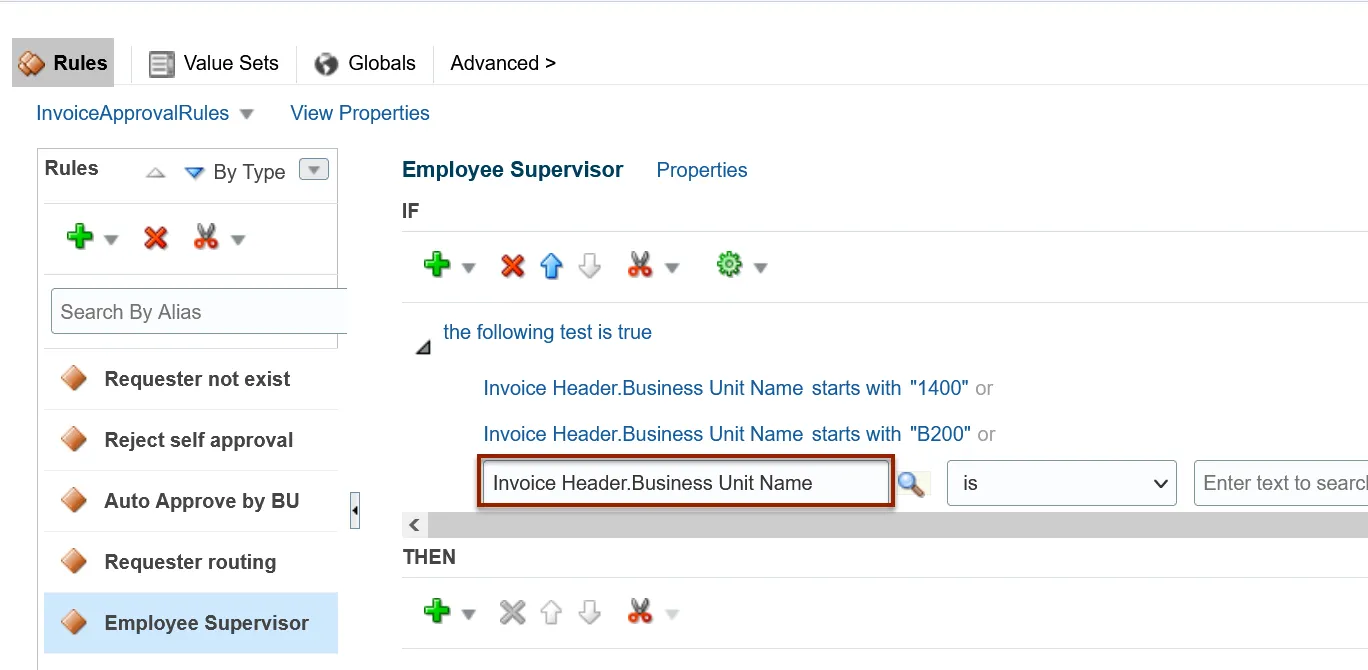Move condition up with blue arrow
Image resolution: width=1368 pixels, height=670 pixels.
pyautogui.click(x=551, y=266)
